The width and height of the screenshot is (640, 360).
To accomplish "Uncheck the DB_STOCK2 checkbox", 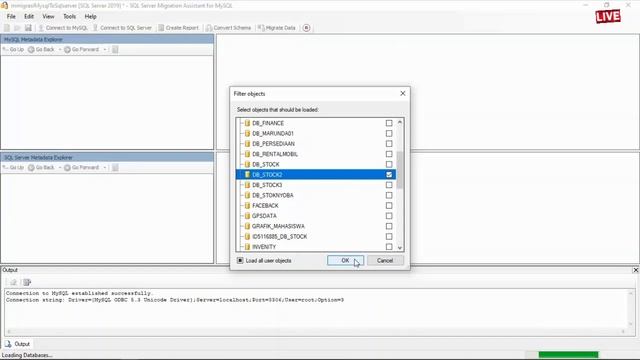I will coord(389,175).
